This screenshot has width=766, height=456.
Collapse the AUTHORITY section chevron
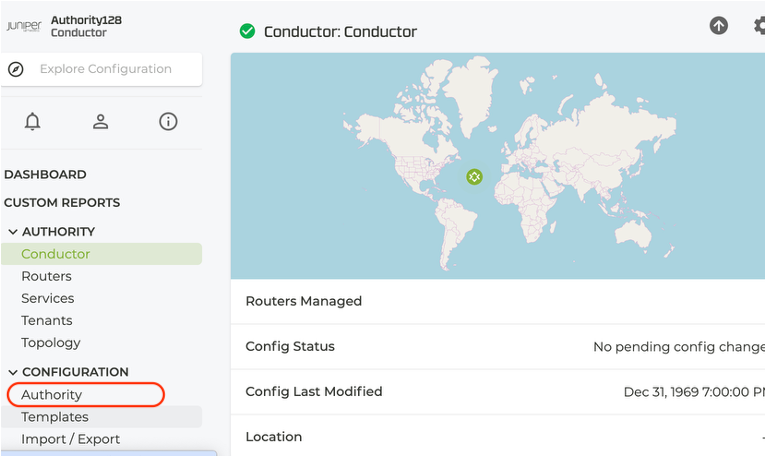tap(13, 232)
